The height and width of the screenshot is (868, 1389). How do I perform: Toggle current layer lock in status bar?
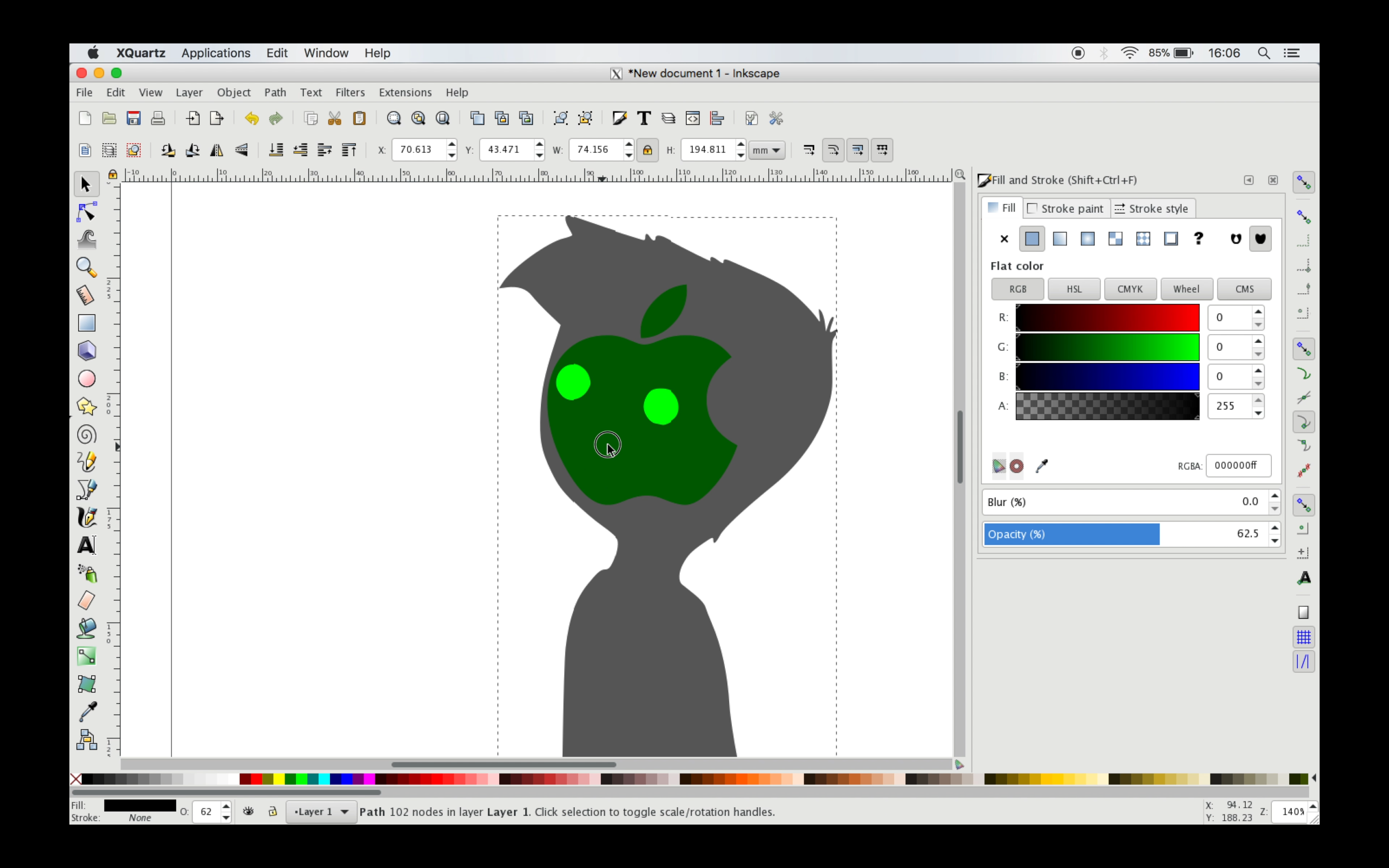coord(272,811)
